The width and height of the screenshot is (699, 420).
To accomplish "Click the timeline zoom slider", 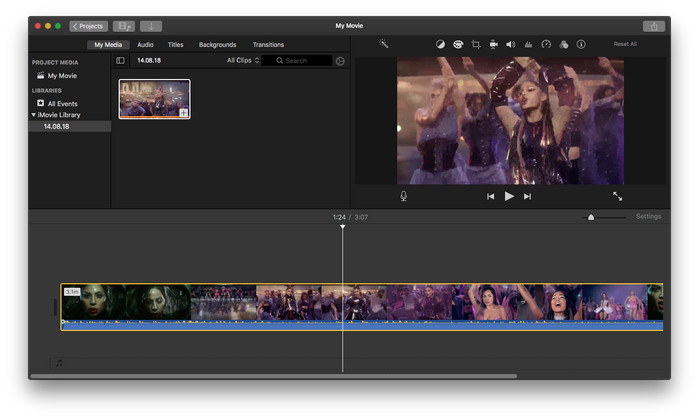I will click(x=591, y=217).
